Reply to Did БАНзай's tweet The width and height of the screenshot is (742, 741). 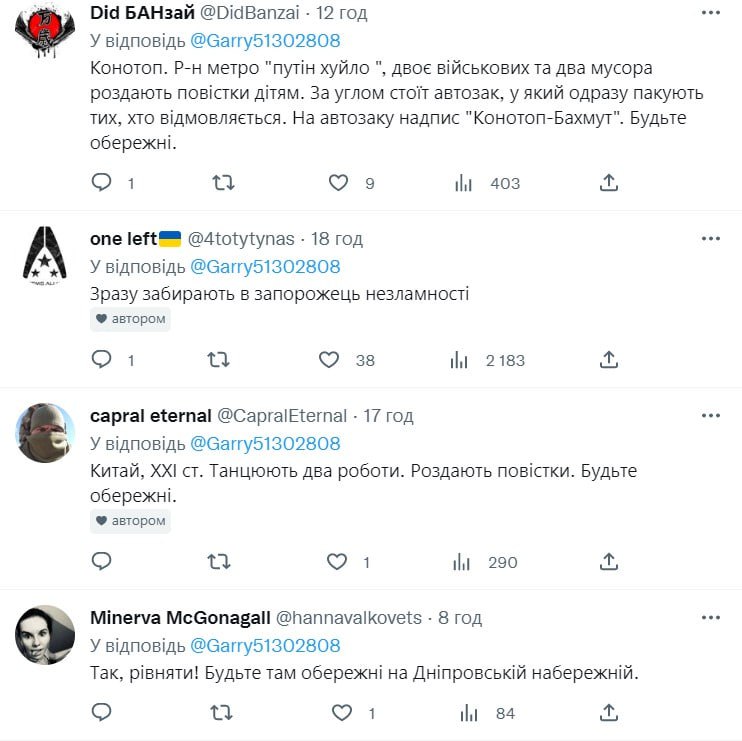click(x=101, y=183)
